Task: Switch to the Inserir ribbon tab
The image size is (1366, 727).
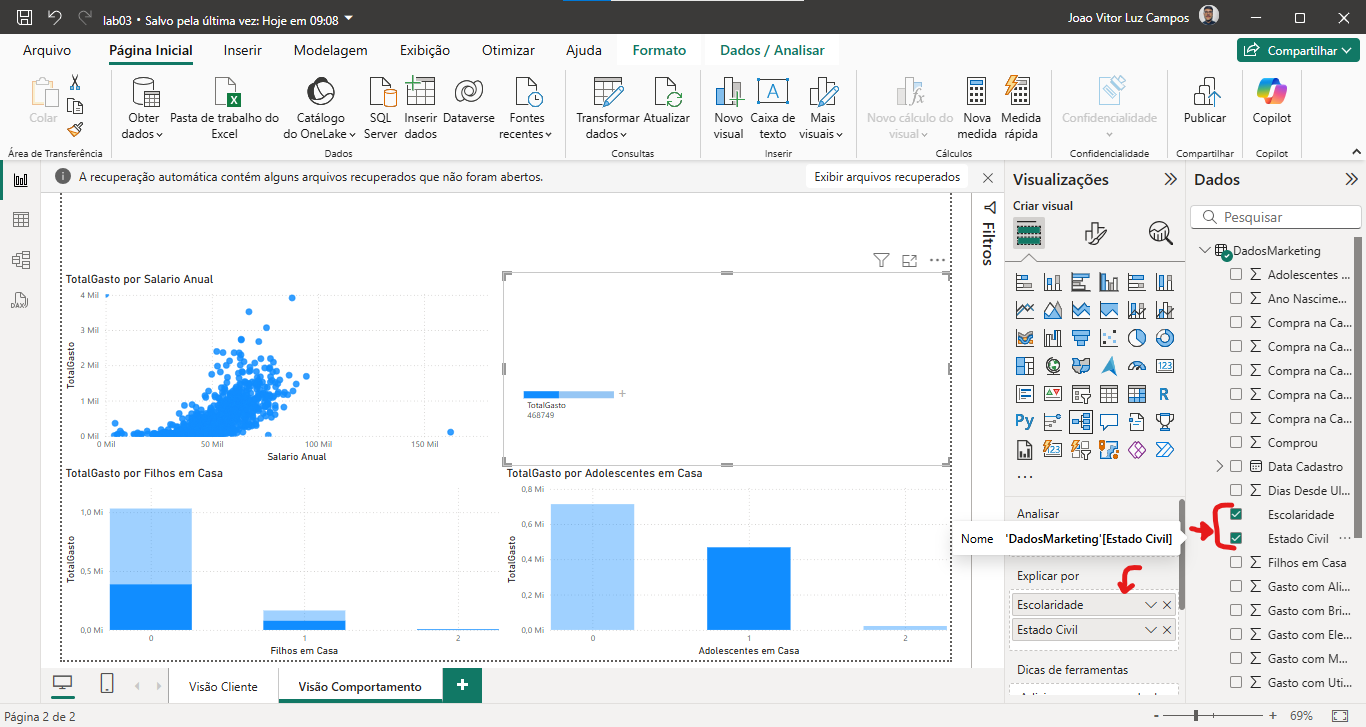Action: [243, 50]
